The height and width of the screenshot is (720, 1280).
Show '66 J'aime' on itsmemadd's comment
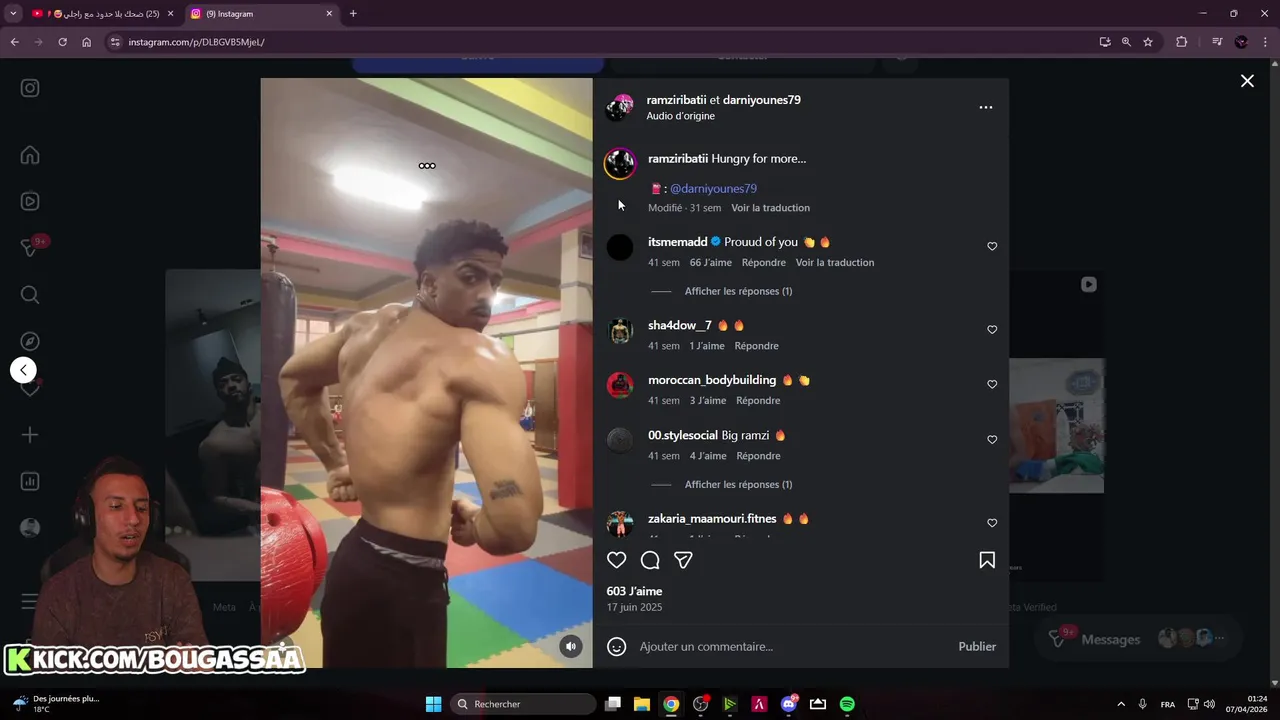[711, 262]
